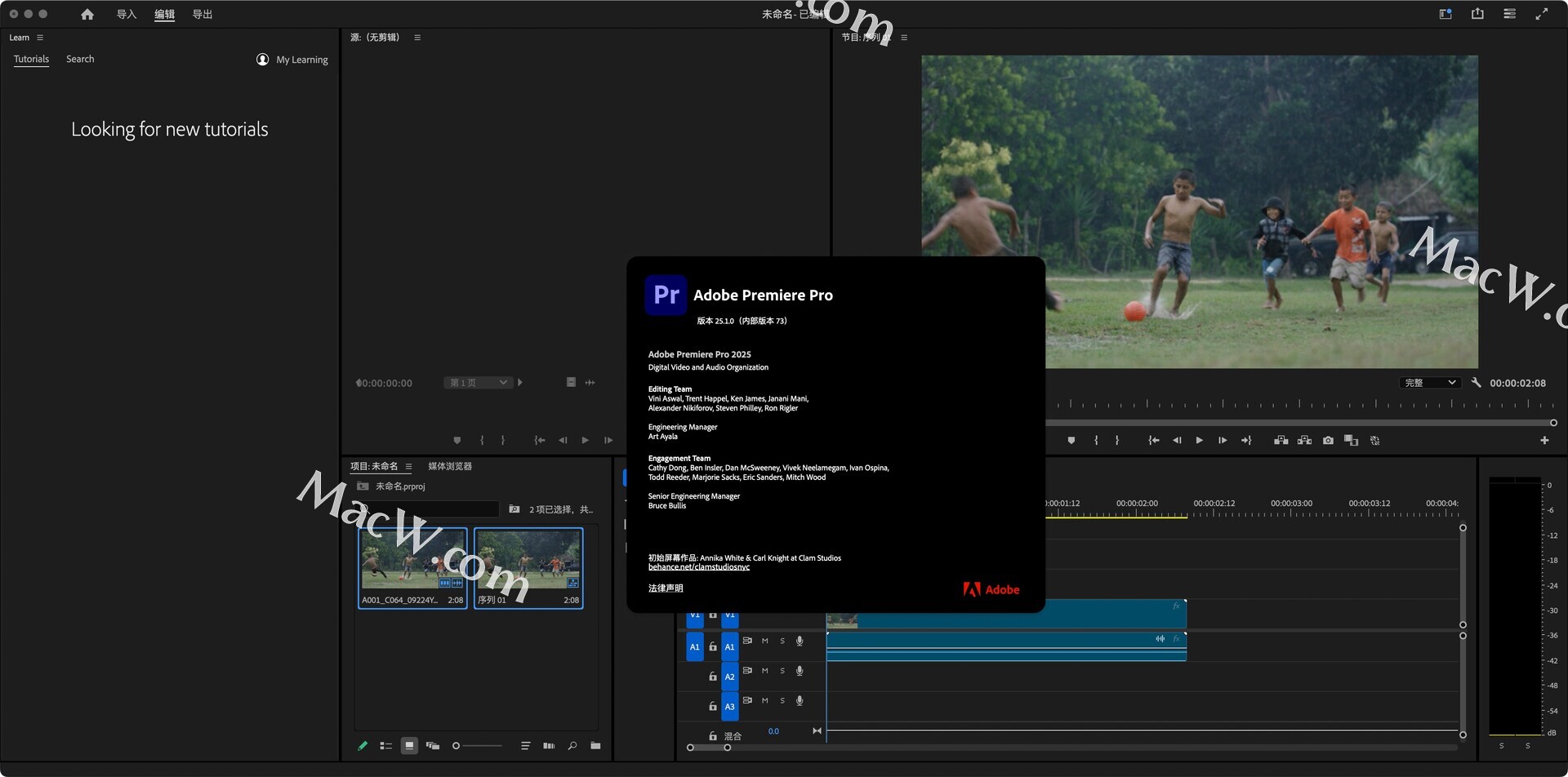
Task: Switch Project panel to freeform view
Action: tap(433, 745)
